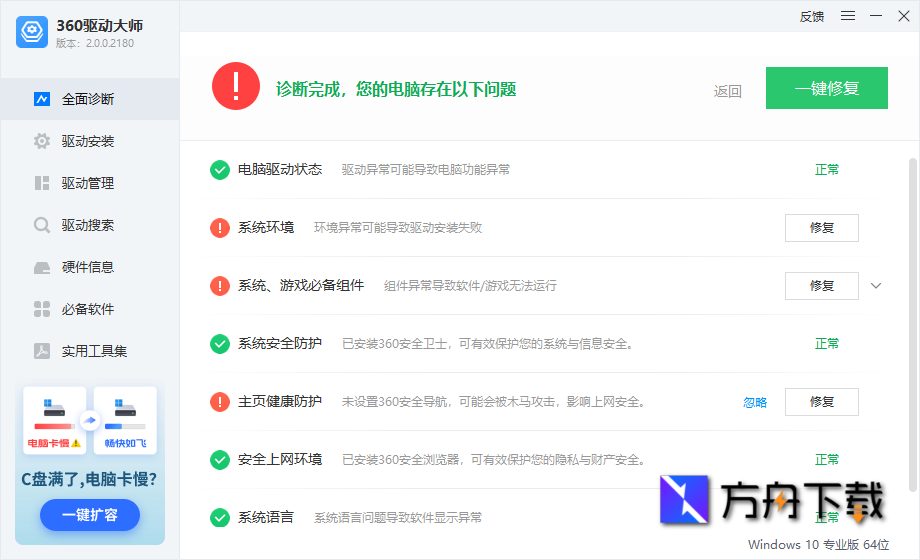Click 修复 button for 主页健康防护
This screenshot has width=920, height=560.
[821, 402]
